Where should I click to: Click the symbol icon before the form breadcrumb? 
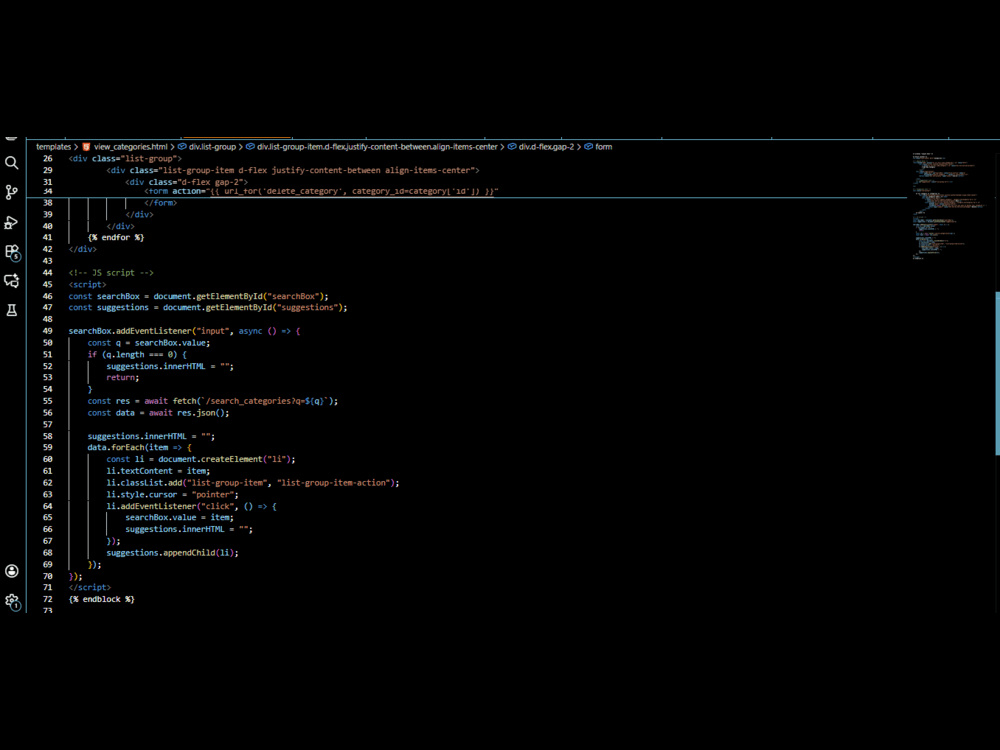588,147
